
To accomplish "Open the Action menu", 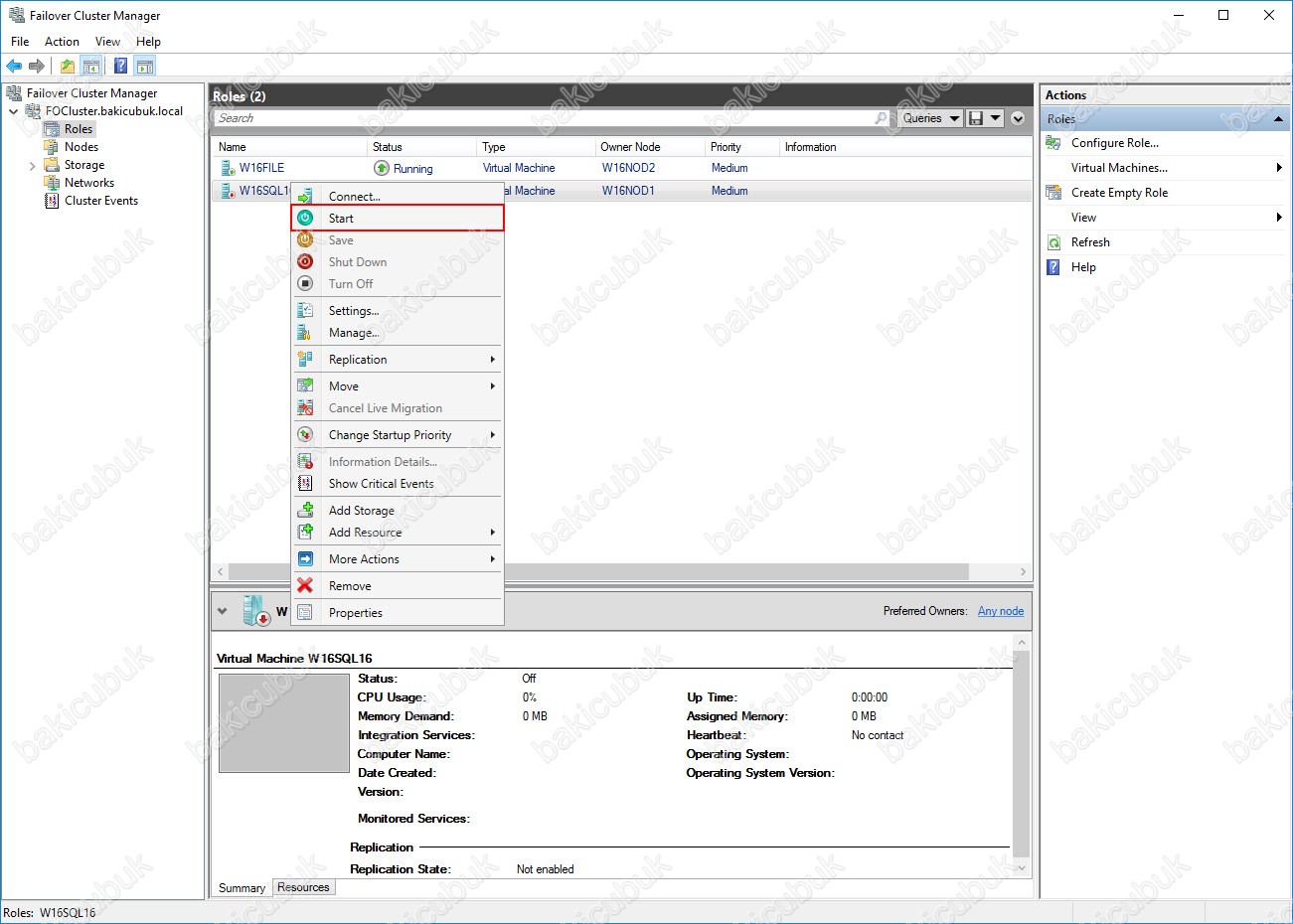I will click(x=62, y=42).
